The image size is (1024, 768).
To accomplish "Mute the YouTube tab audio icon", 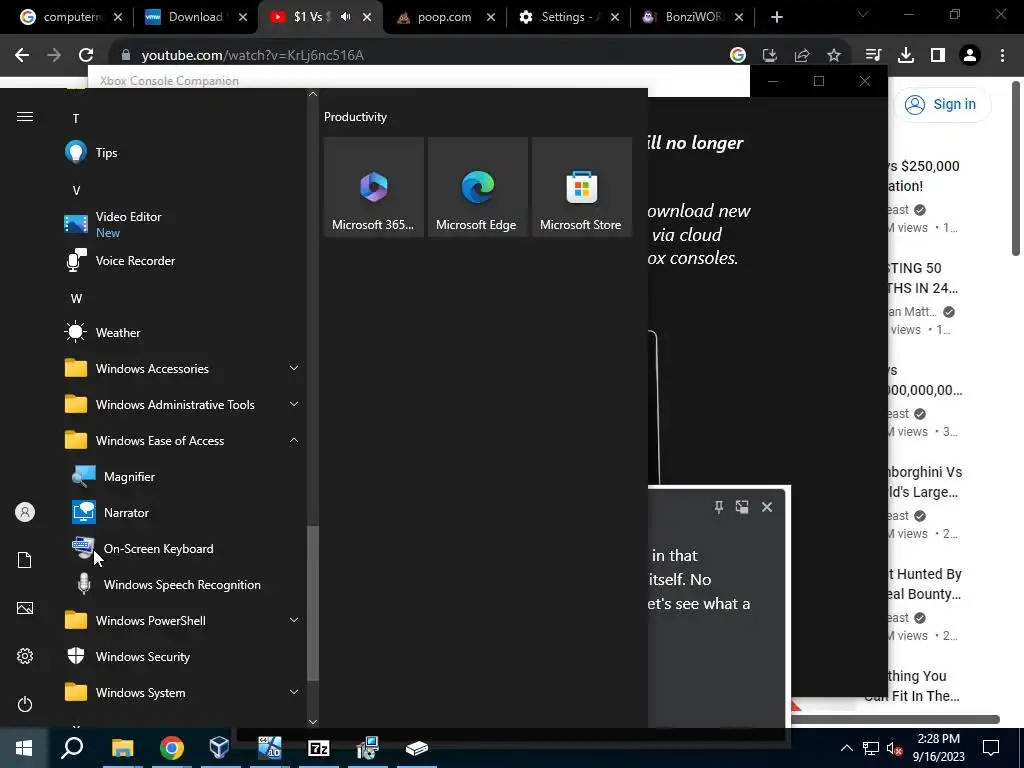I will pos(345,17).
